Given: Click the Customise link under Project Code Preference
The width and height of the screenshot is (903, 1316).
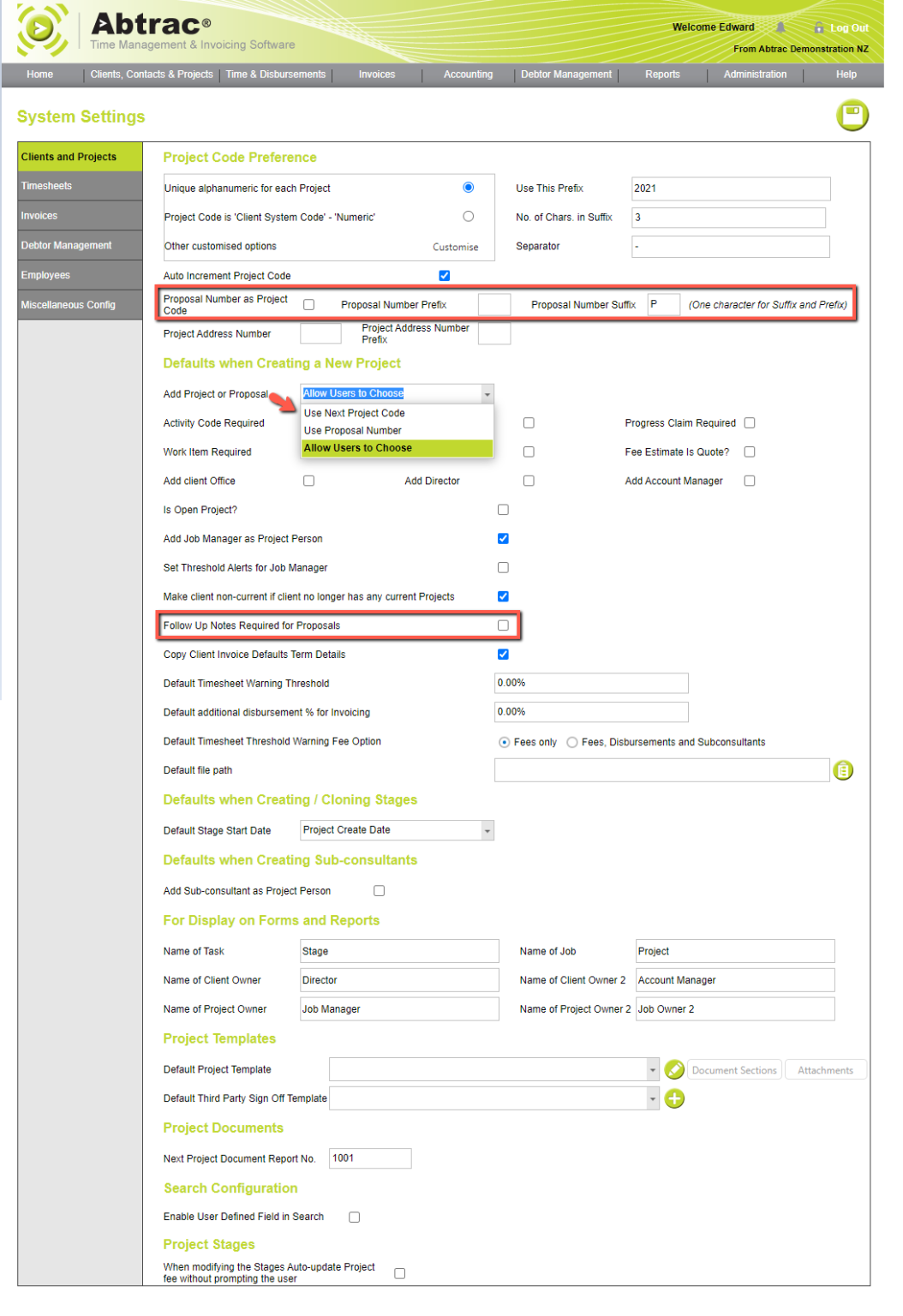Looking at the screenshot, I should point(454,247).
